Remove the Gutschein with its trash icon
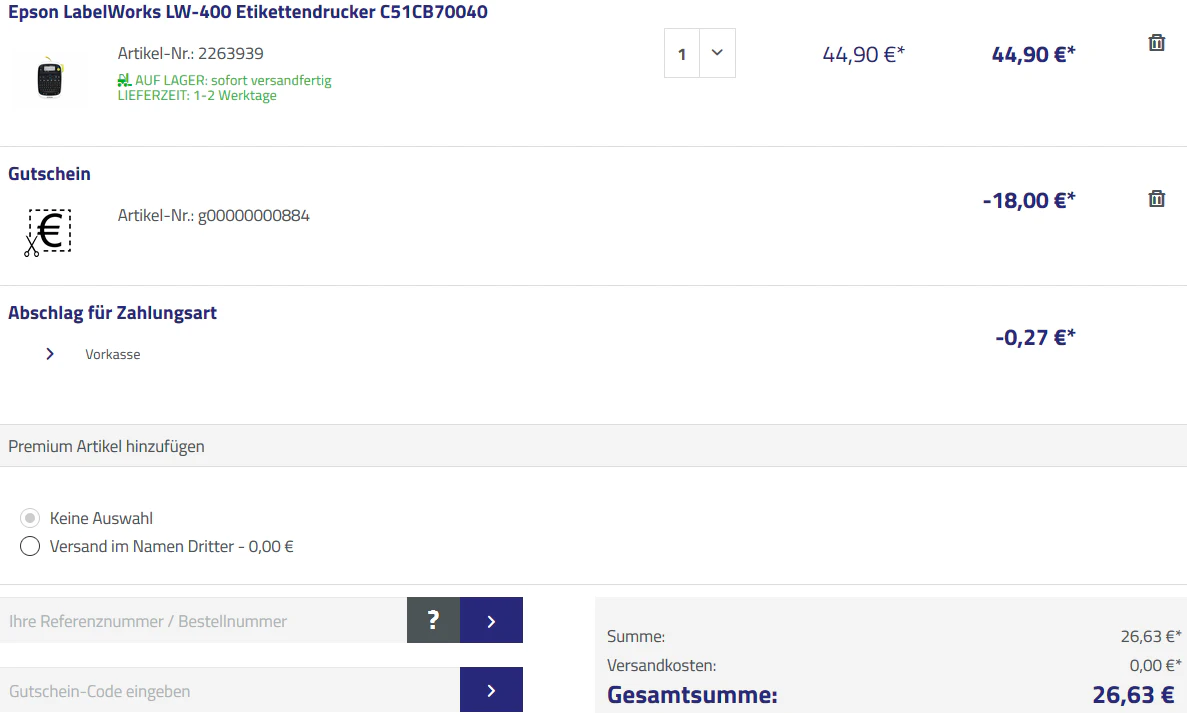Image resolution: width=1187 pixels, height=713 pixels. (1156, 199)
